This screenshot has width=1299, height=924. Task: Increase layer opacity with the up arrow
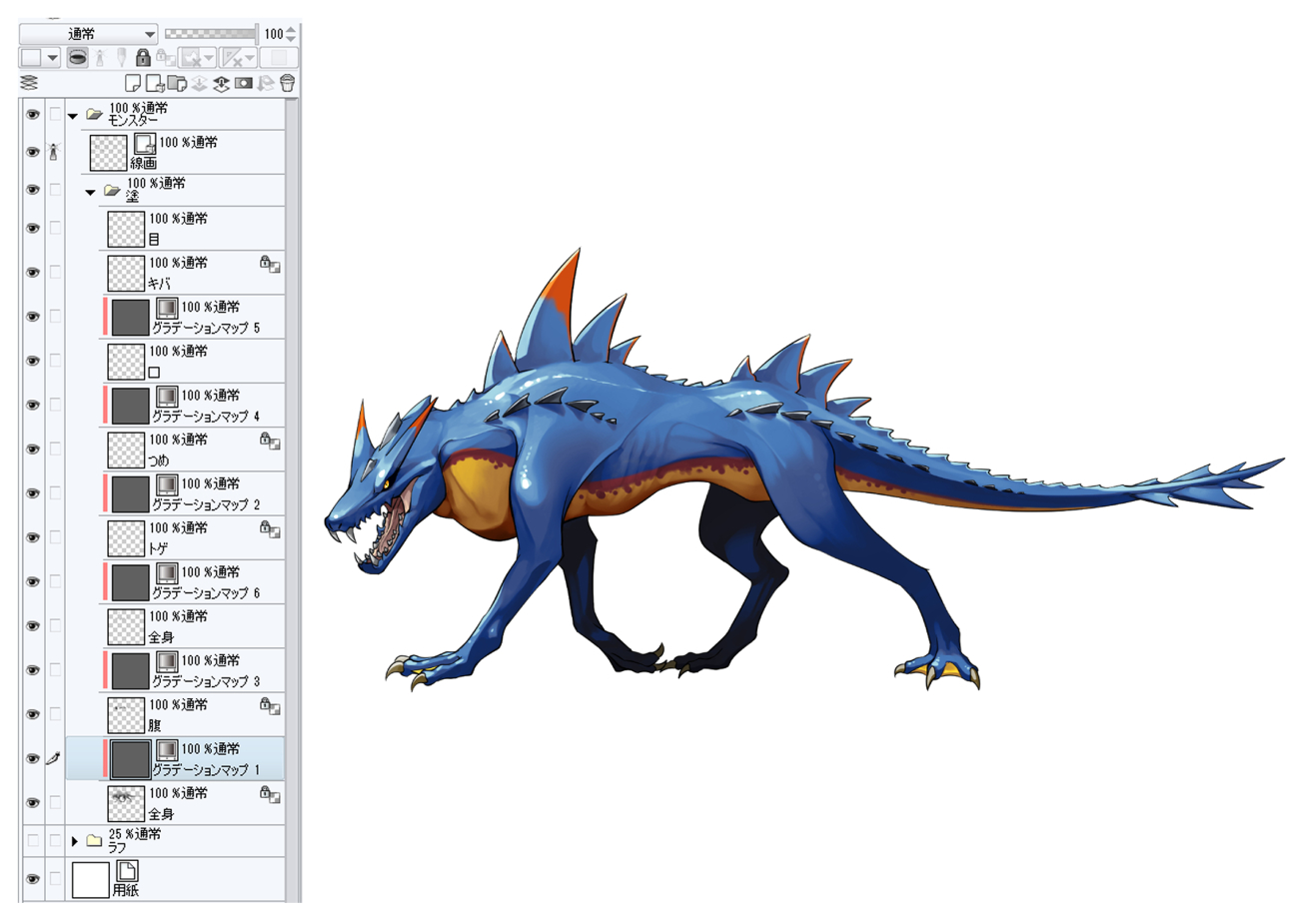point(291,29)
